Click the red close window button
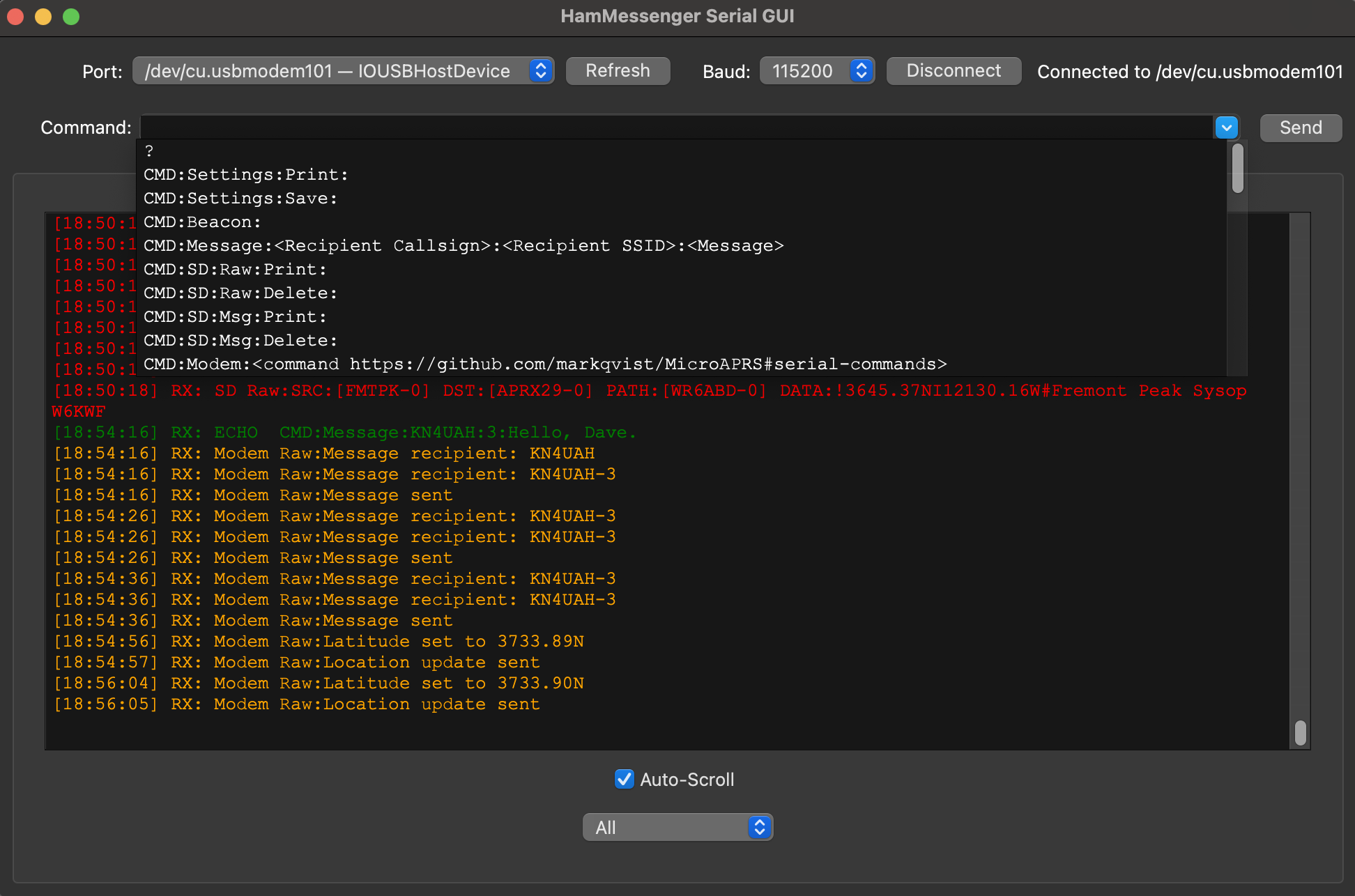 15,16
